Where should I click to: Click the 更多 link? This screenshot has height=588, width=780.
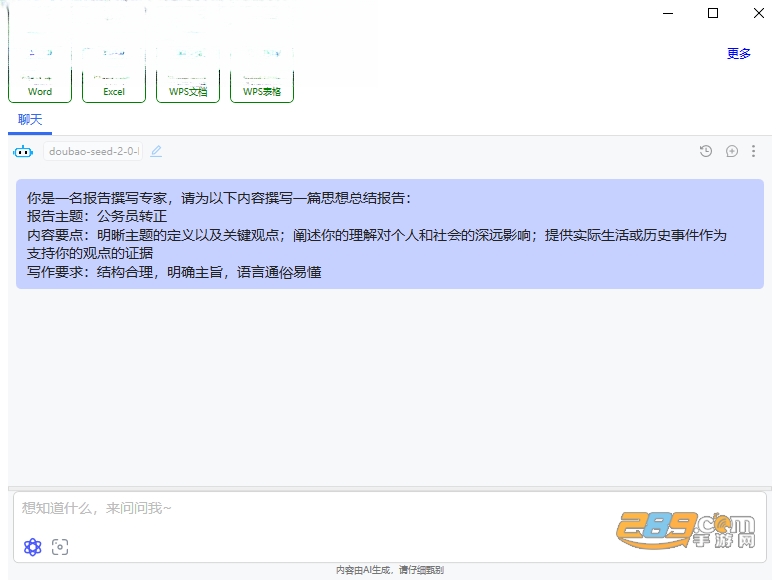[739, 53]
